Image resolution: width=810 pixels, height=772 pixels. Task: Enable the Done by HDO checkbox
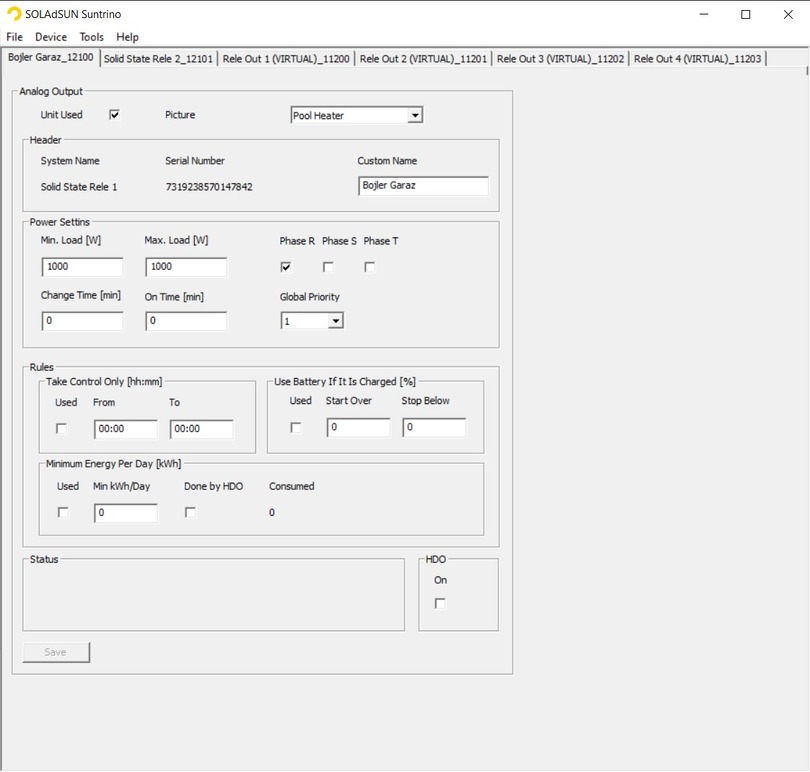(191, 513)
